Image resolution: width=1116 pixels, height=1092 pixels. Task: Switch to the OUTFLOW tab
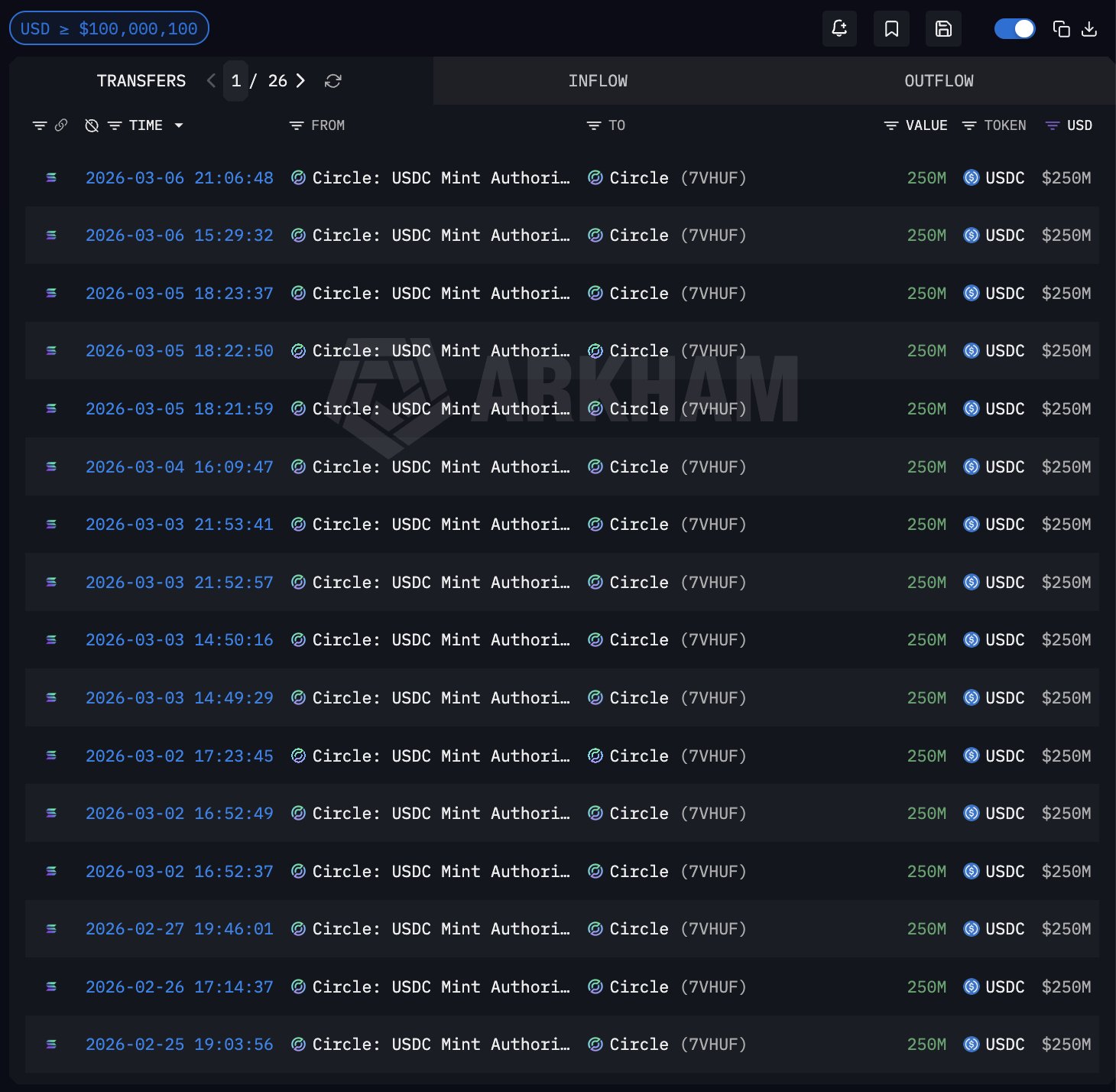coord(939,81)
